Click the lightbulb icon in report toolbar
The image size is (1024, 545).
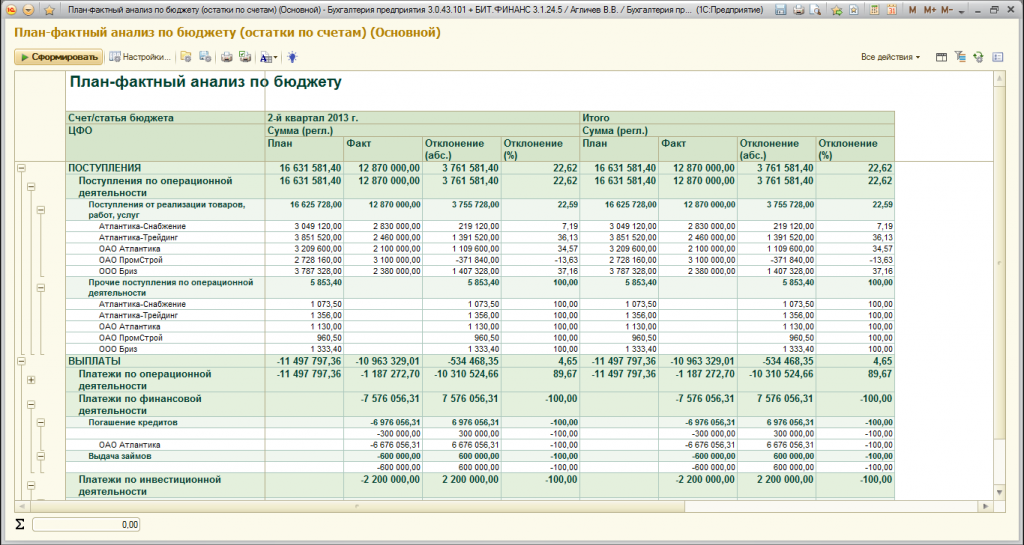[292, 57]
